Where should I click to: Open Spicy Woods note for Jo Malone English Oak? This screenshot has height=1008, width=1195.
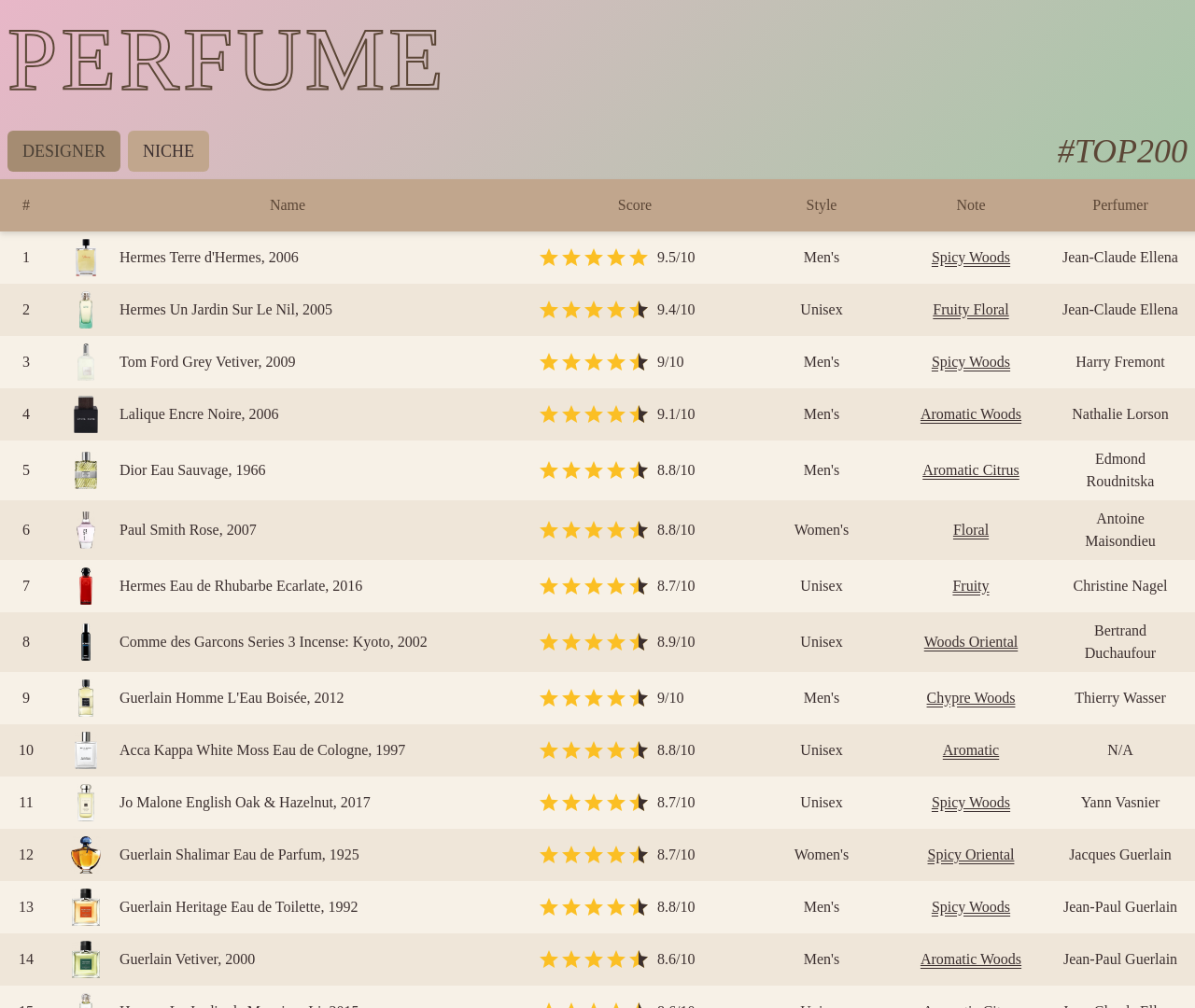pos(971,803)
